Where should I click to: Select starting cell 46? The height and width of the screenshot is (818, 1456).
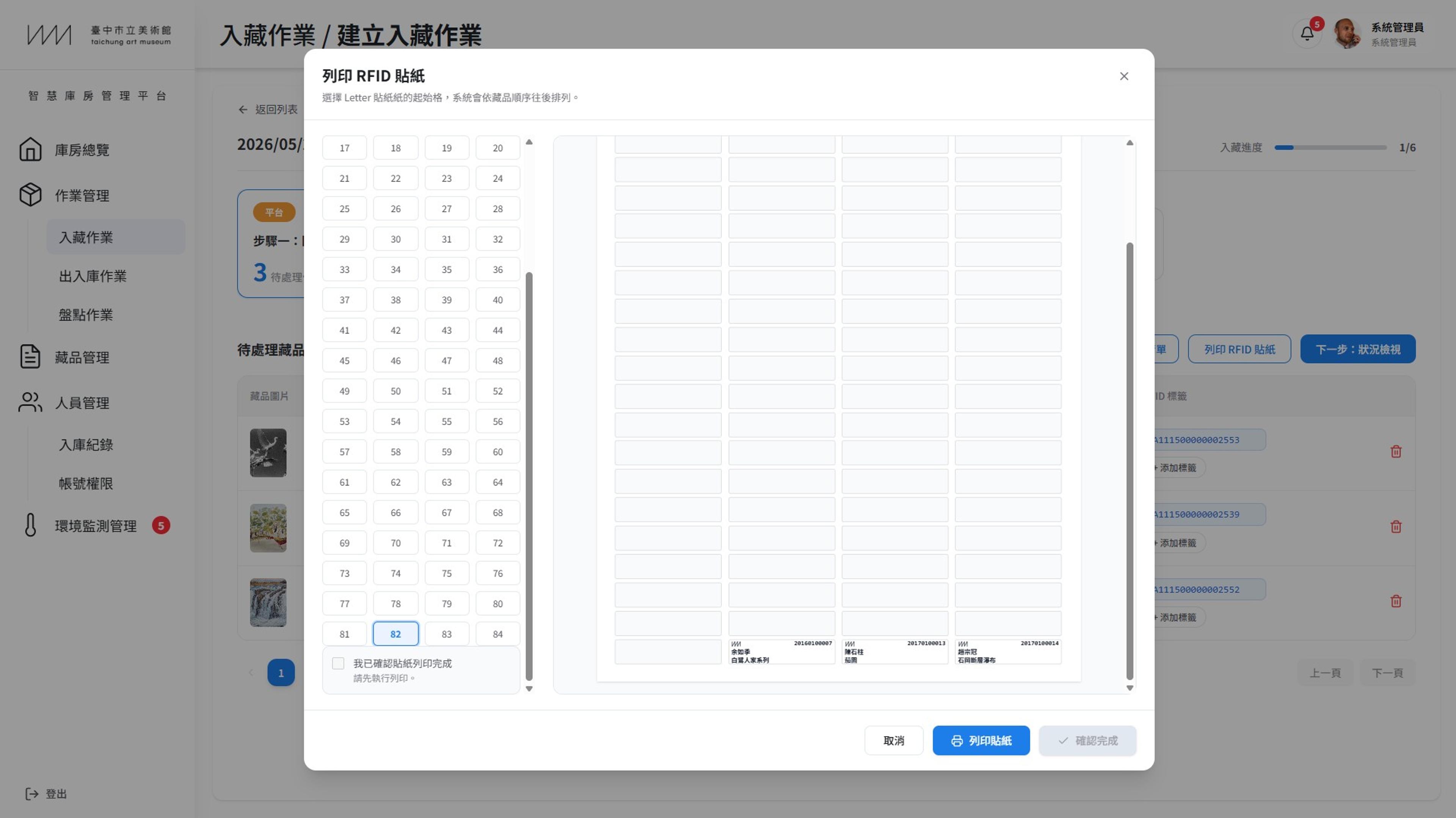tap(395, 361)
